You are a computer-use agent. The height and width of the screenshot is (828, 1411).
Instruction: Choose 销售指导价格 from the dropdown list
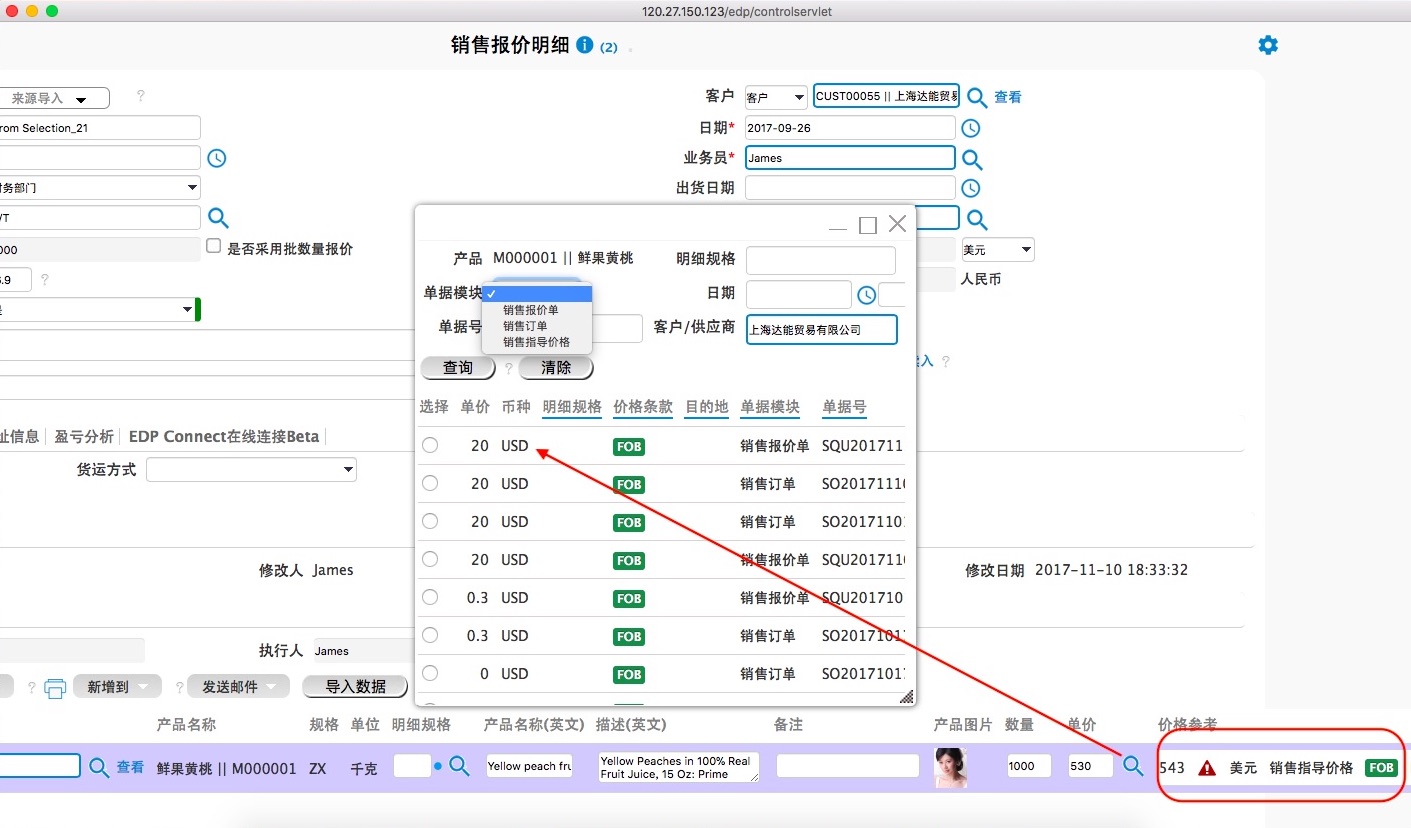point(536,342)
